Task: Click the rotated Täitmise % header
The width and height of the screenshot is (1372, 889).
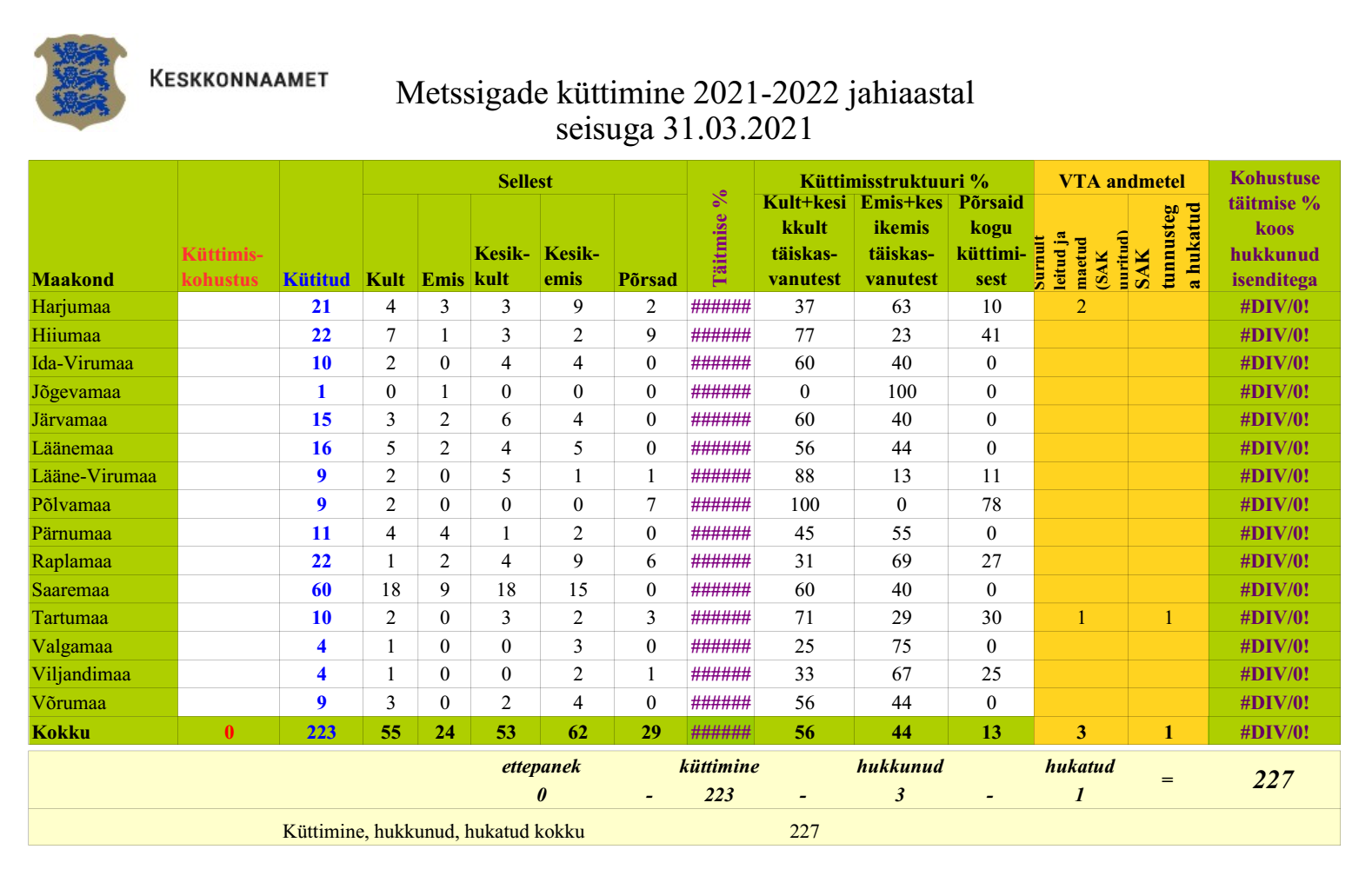Action: click(720, 238)
